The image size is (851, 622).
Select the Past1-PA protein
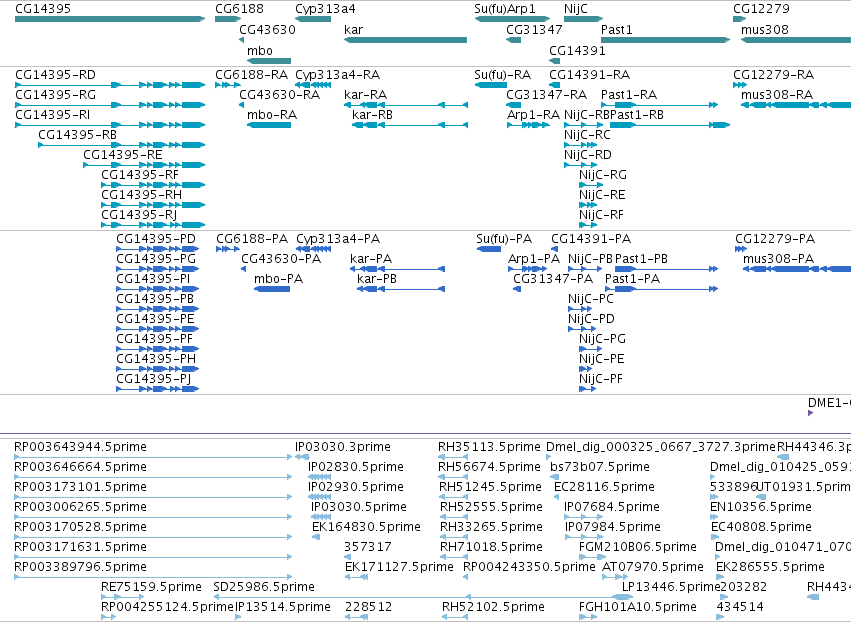coord(662,289)
